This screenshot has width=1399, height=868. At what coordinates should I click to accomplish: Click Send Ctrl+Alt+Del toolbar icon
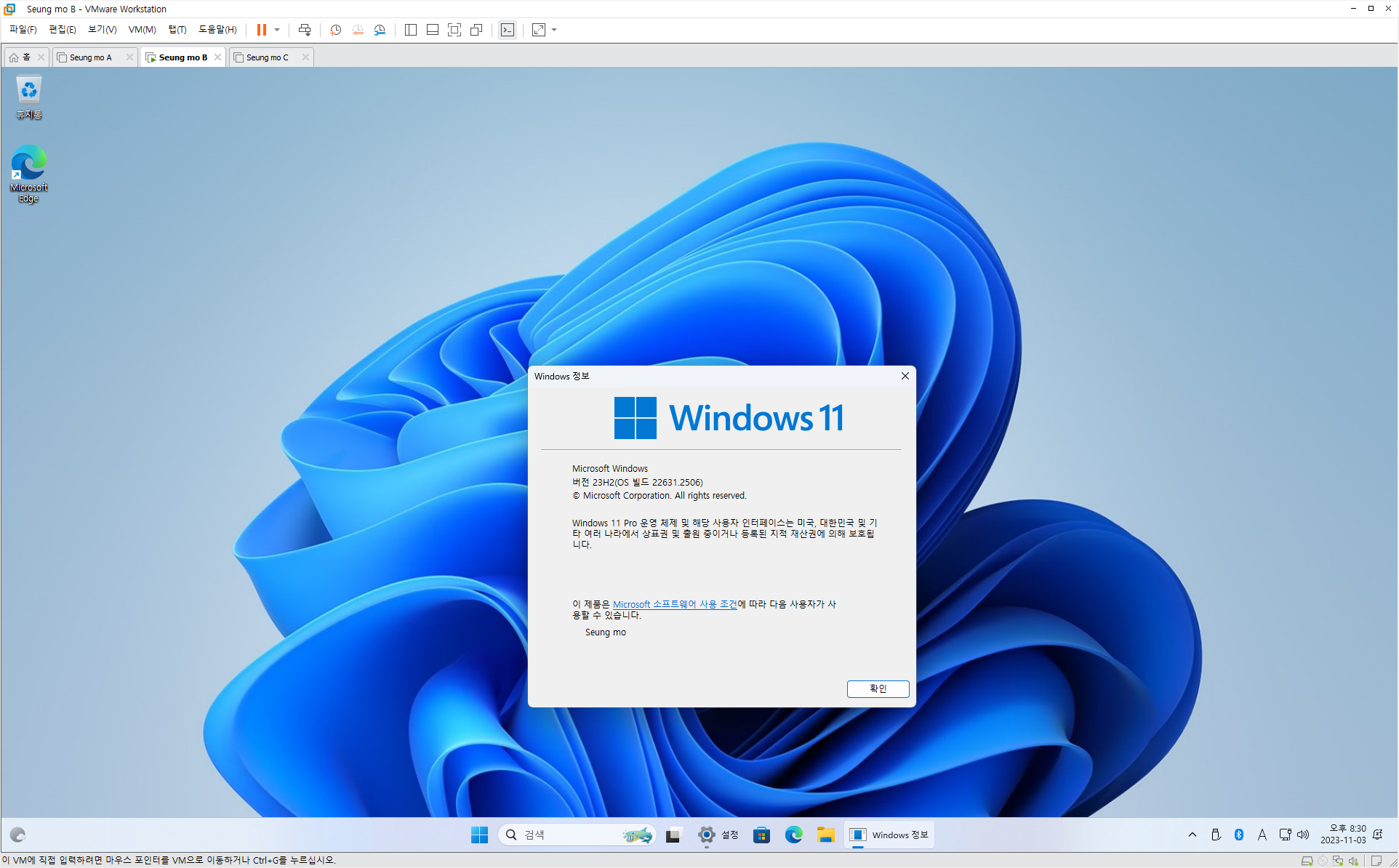[305, 30]
